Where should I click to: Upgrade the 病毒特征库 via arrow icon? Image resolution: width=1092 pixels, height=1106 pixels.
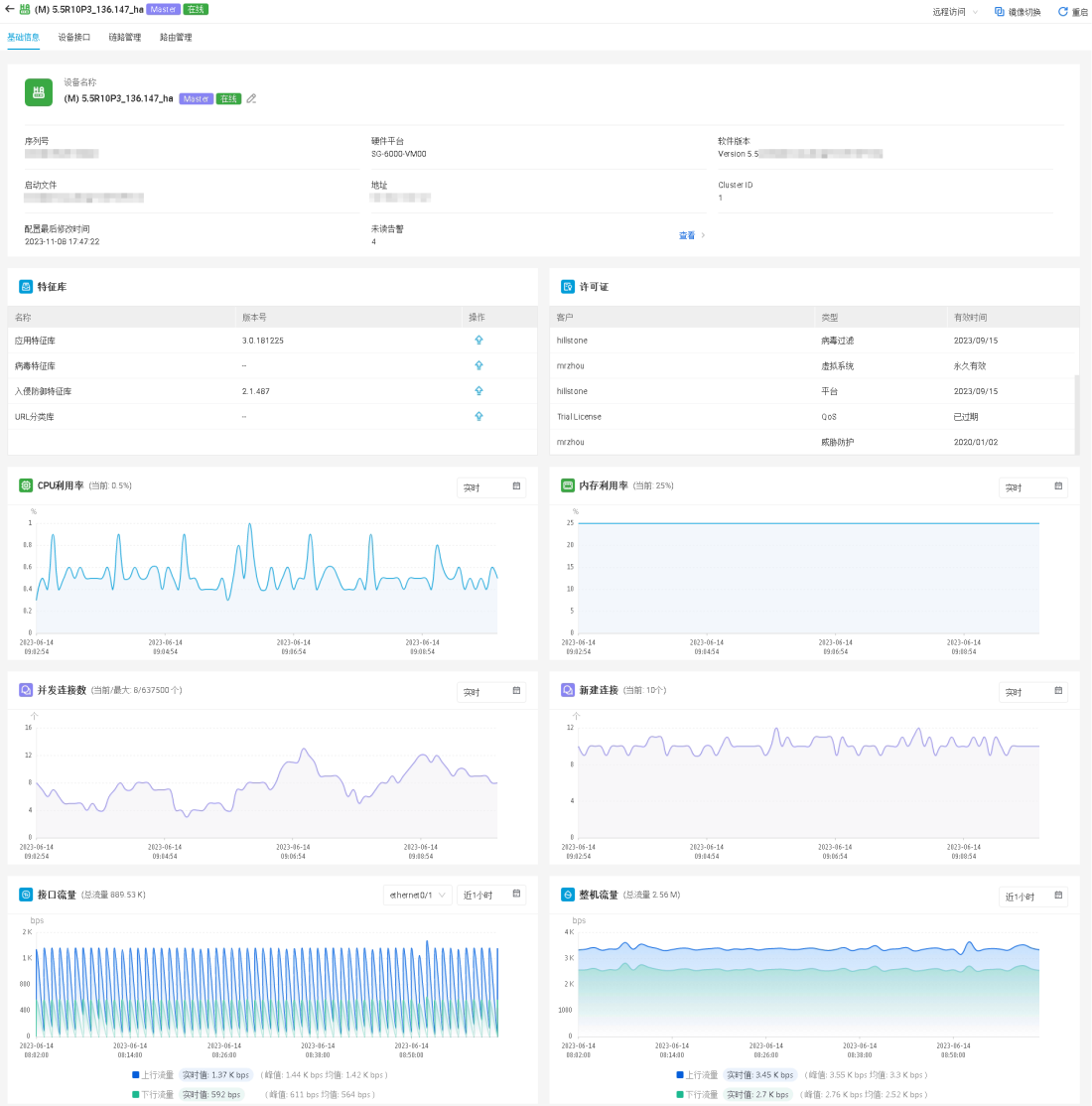(x=478, y=366)
